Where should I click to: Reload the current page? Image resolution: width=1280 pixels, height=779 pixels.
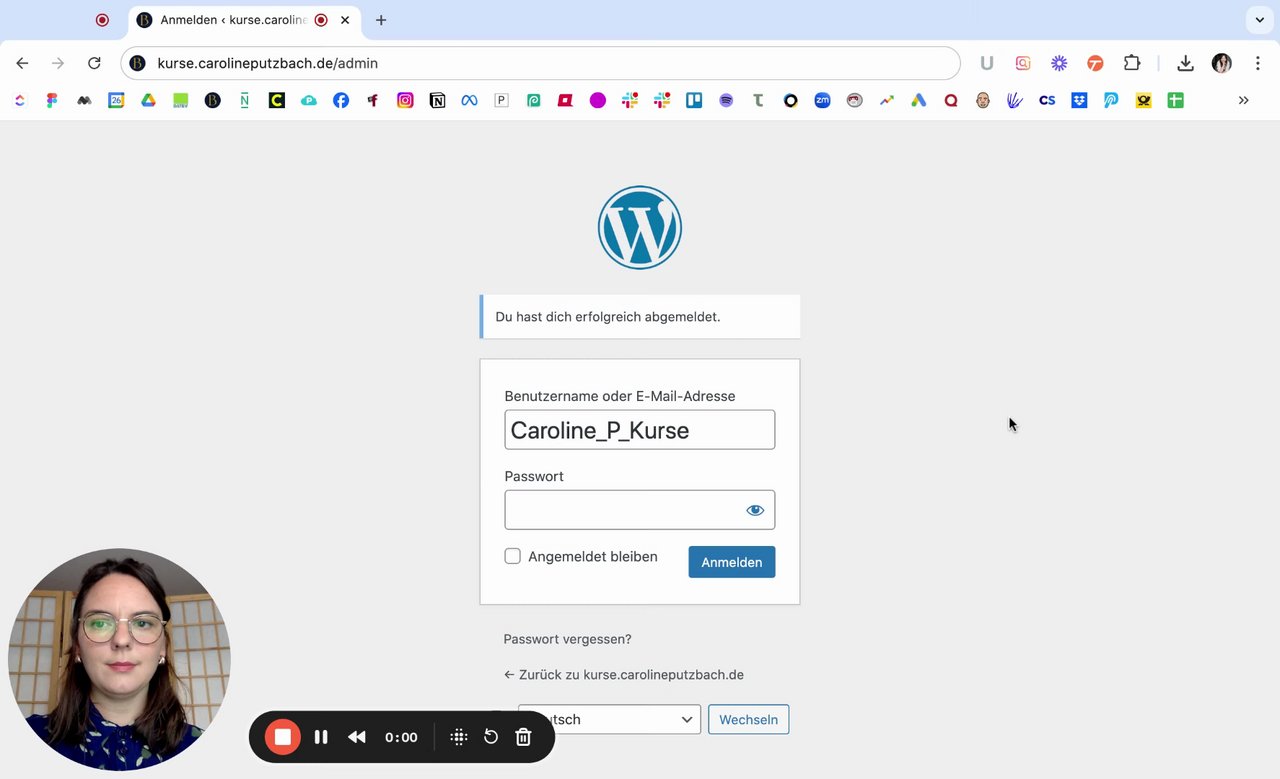94,63
